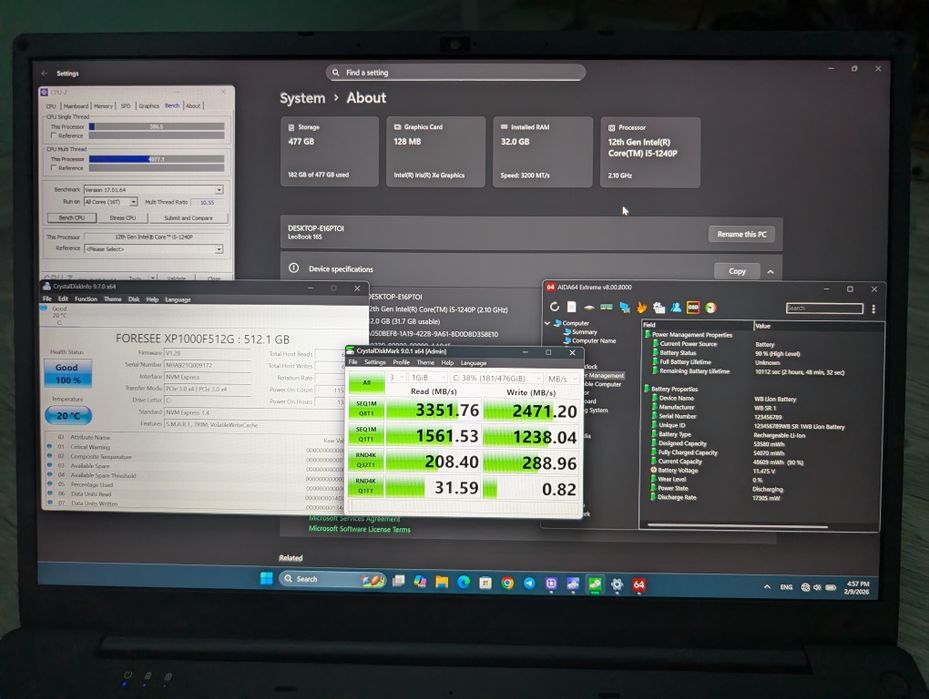Collapse the Device specifications section chevron
This screenshot has height=699, width=929.
pos(770,271)
